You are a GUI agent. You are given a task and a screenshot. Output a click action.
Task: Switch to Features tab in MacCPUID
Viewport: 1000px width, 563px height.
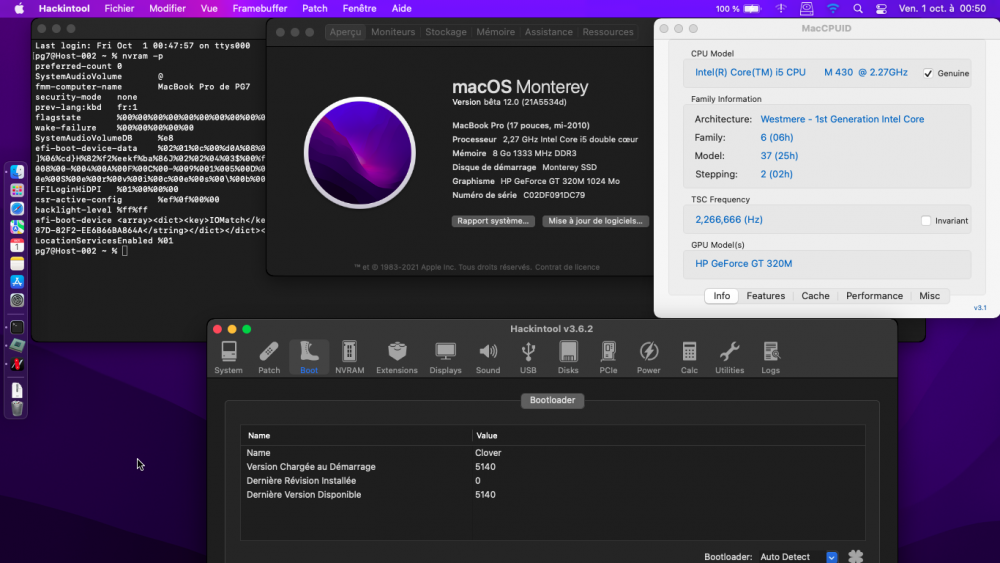765,296
